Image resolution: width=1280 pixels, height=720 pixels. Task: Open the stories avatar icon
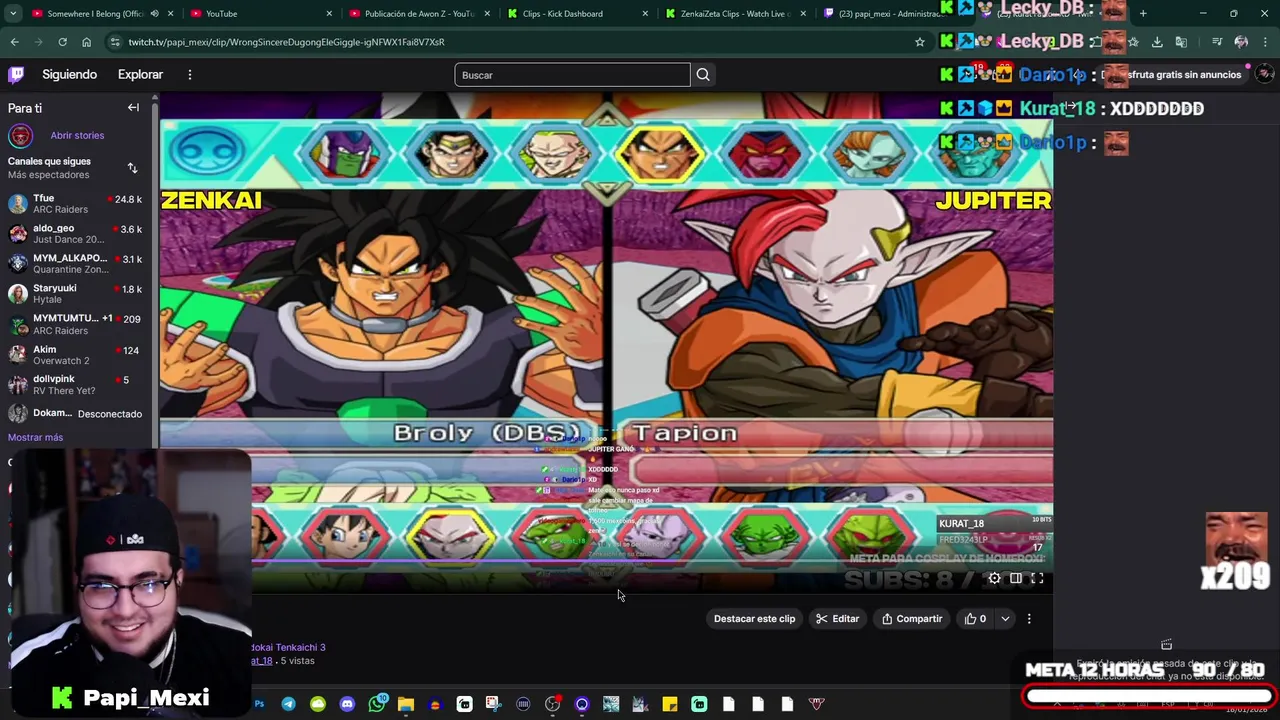click(x=21, y=135)
